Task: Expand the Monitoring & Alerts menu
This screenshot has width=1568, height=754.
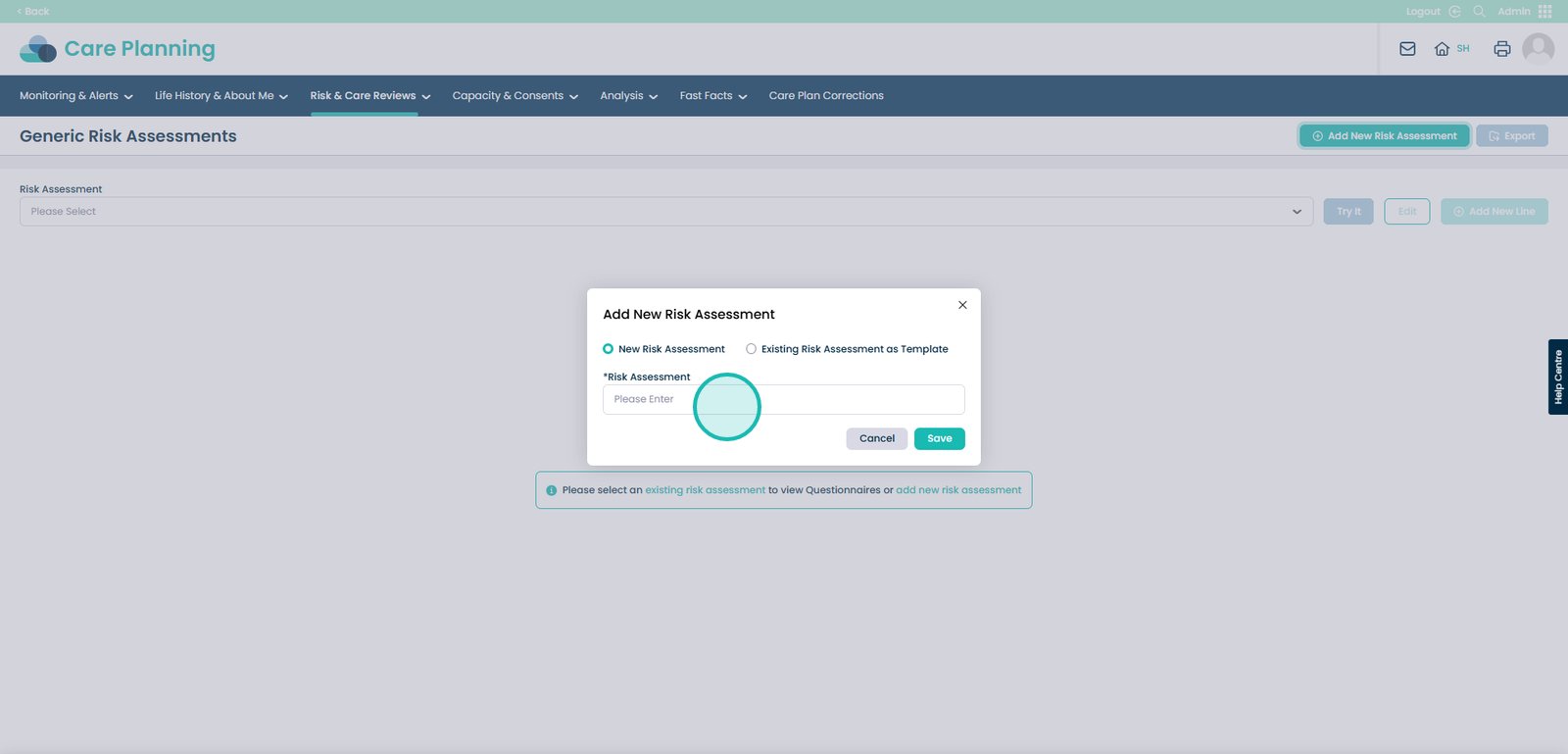Action: click(x=75, y=96)
